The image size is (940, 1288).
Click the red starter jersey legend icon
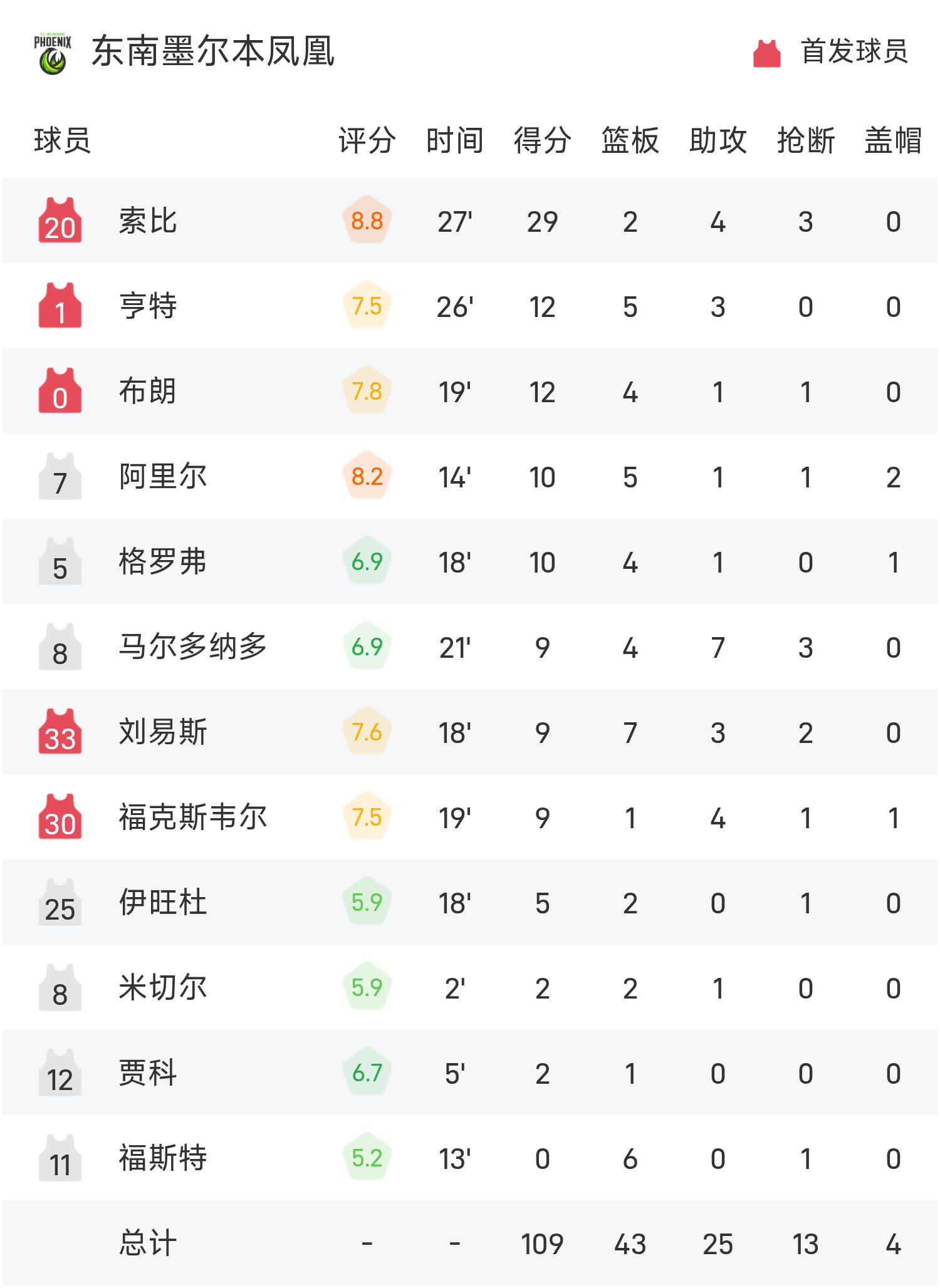(766, 53)
